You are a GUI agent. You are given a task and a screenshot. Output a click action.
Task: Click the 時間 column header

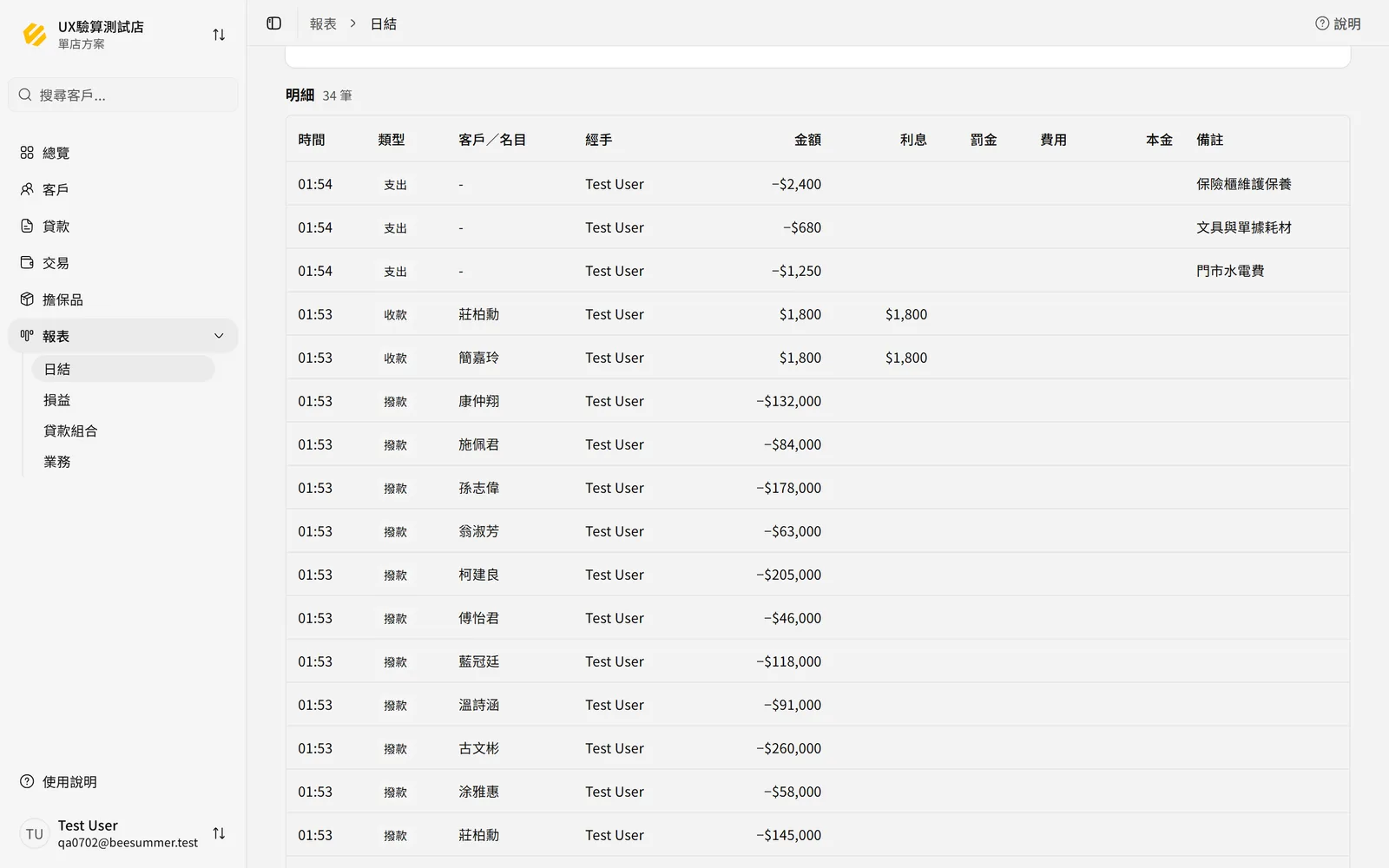[312, 140]
